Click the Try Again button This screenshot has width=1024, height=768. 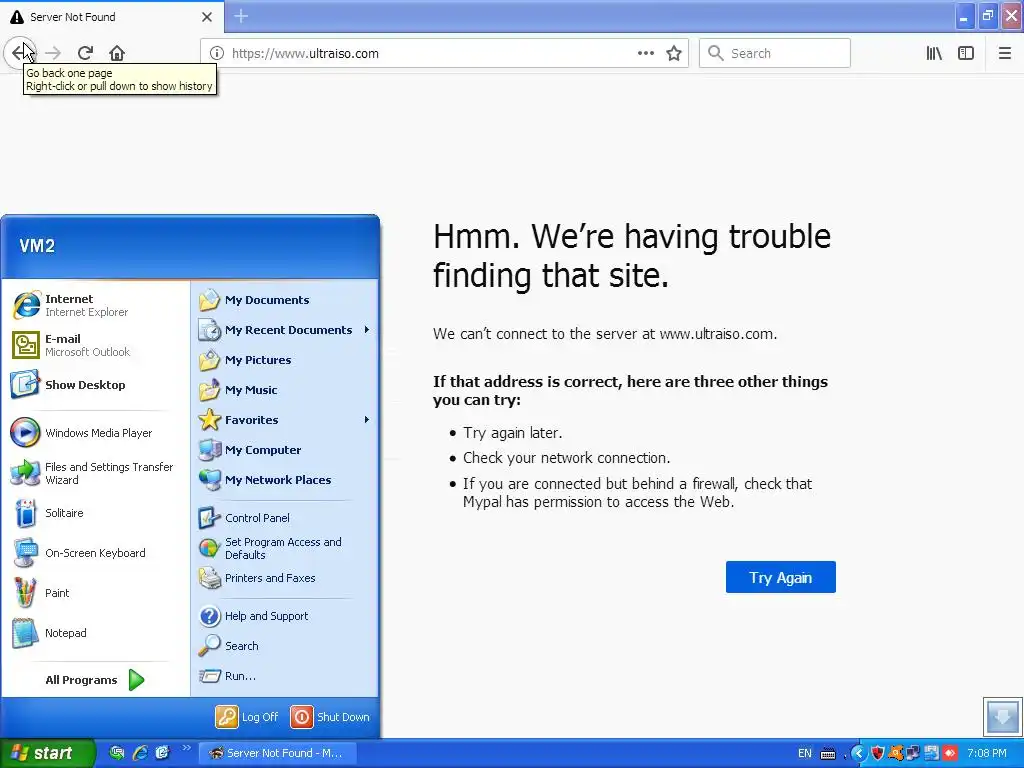[780, 577]
